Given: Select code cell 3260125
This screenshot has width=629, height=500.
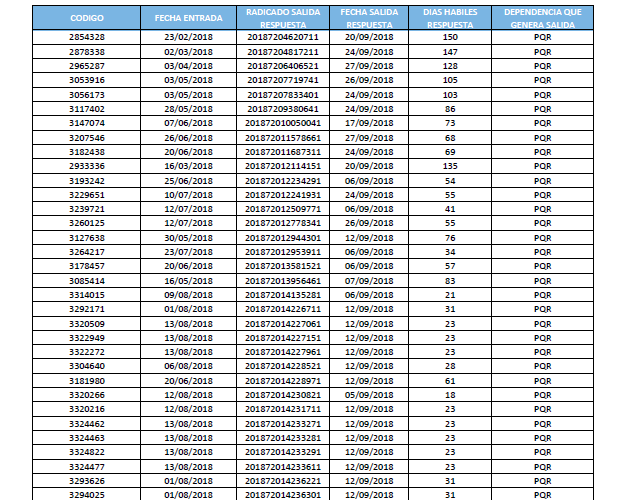Looking at the screenshot, I should 87,223.
